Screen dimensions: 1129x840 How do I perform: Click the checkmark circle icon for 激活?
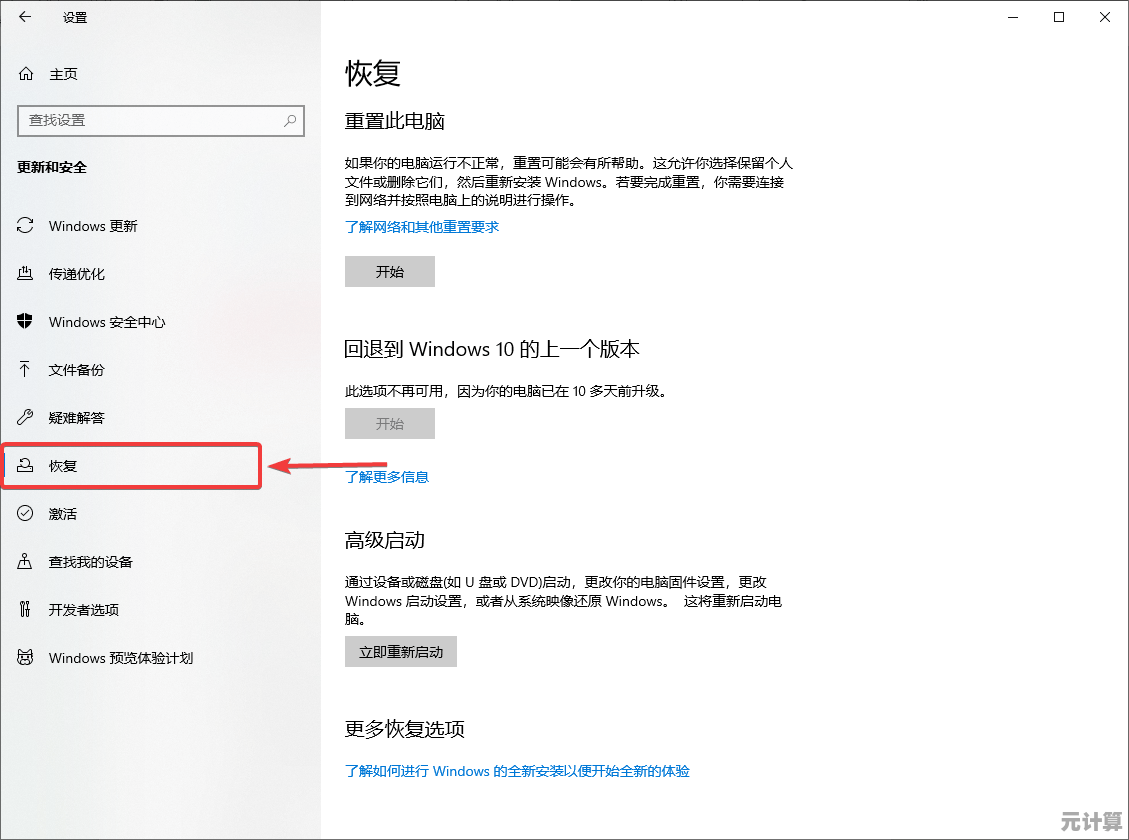pos(25,513)
